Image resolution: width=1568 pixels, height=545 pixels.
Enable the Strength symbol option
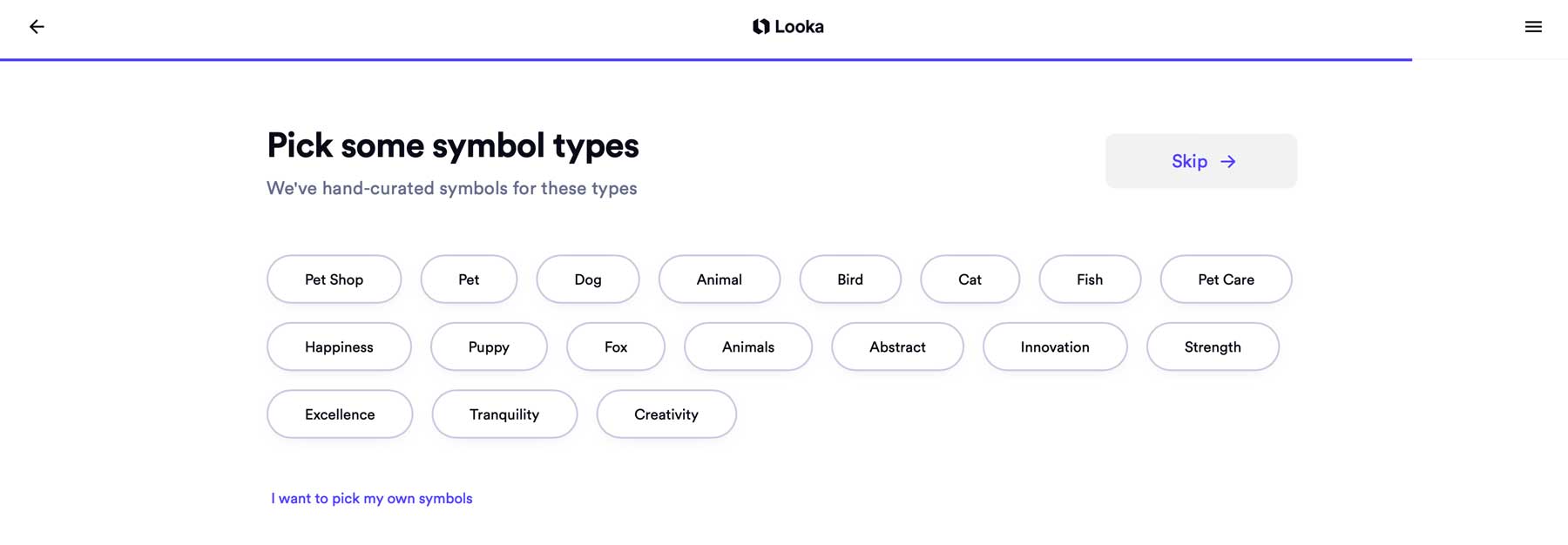pos(1213,347)
